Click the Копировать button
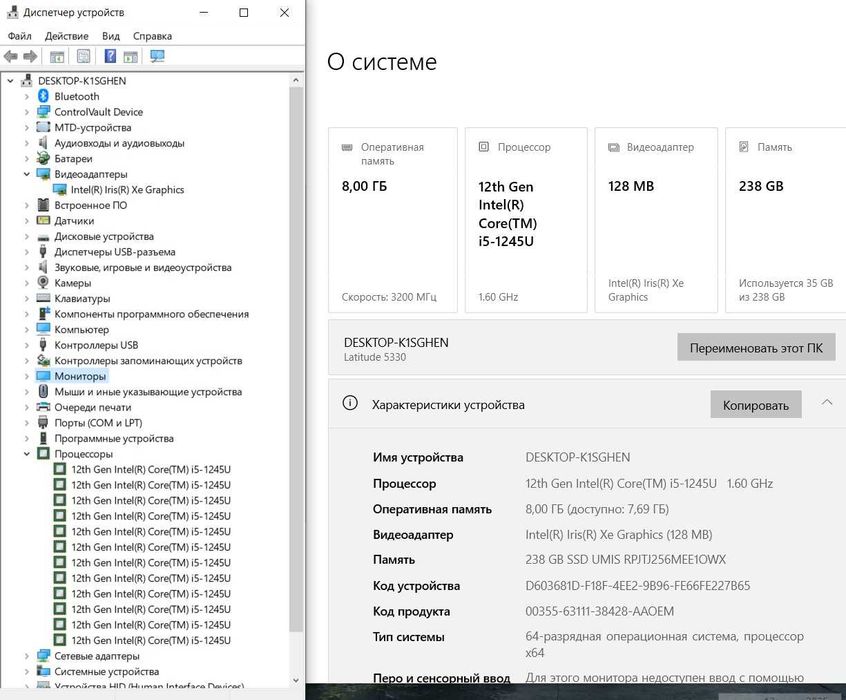 click(x=755, y=405)
